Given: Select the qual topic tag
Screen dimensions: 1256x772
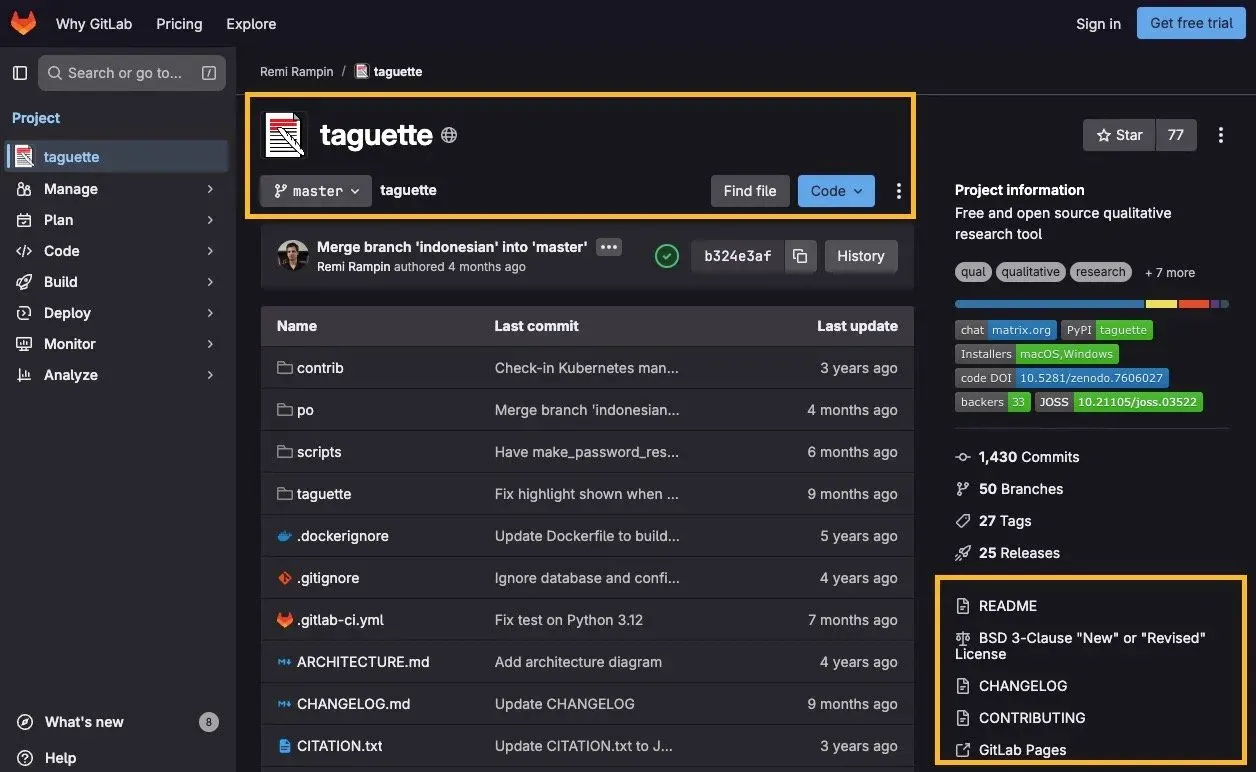Looking at the screenshot, I should (x=973, y=272).
